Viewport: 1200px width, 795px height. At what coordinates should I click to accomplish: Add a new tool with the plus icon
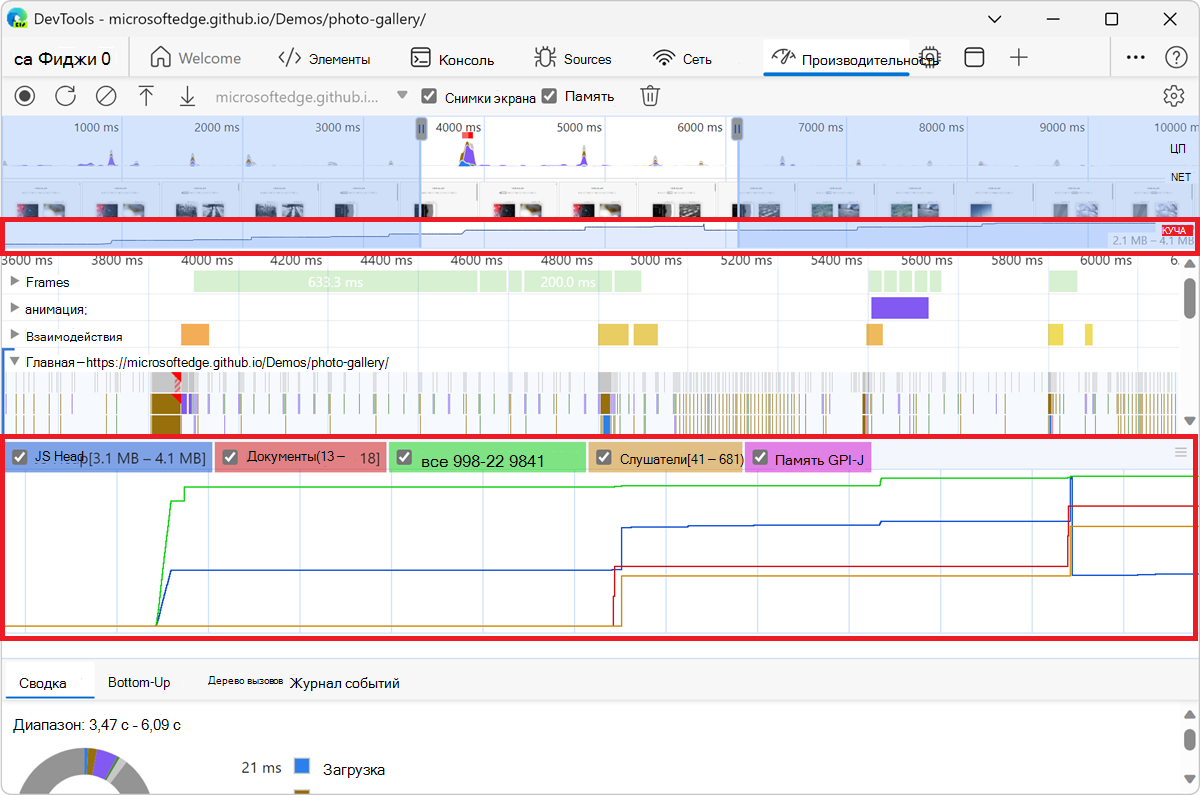pyautogui.click(x=1018, y=58)
